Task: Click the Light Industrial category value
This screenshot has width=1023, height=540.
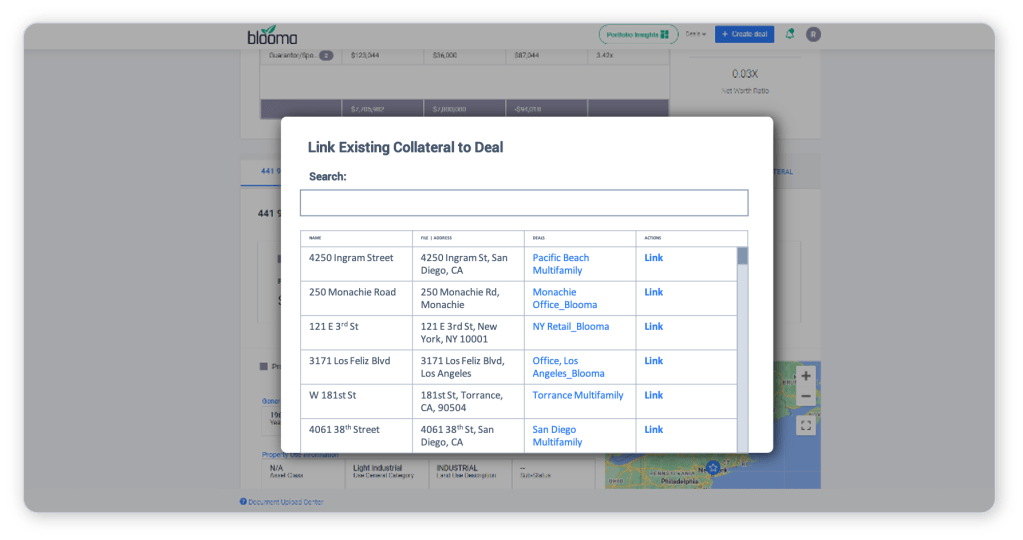Action: point(378,468)
